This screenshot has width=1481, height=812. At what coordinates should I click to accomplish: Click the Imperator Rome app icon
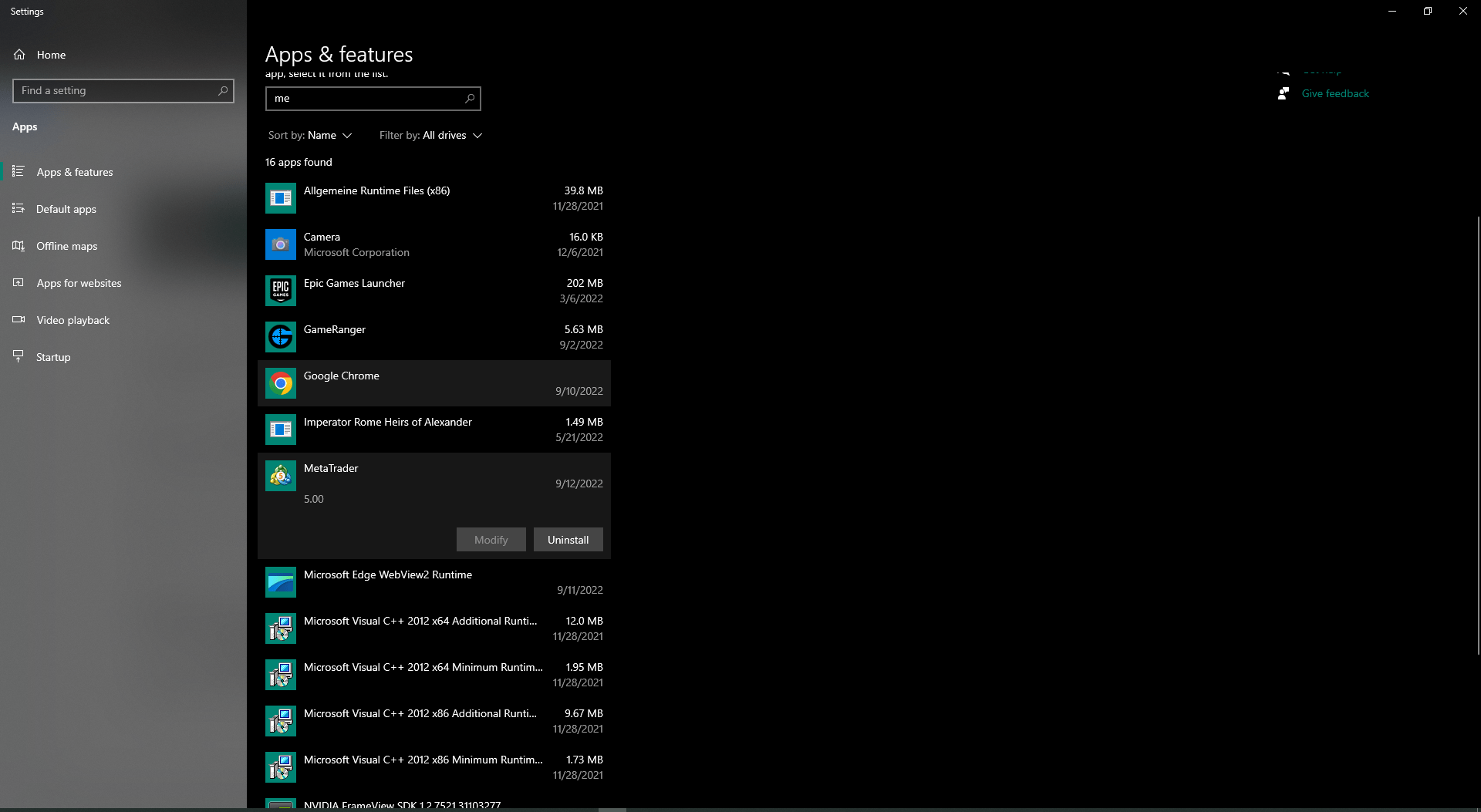point(281,430)
